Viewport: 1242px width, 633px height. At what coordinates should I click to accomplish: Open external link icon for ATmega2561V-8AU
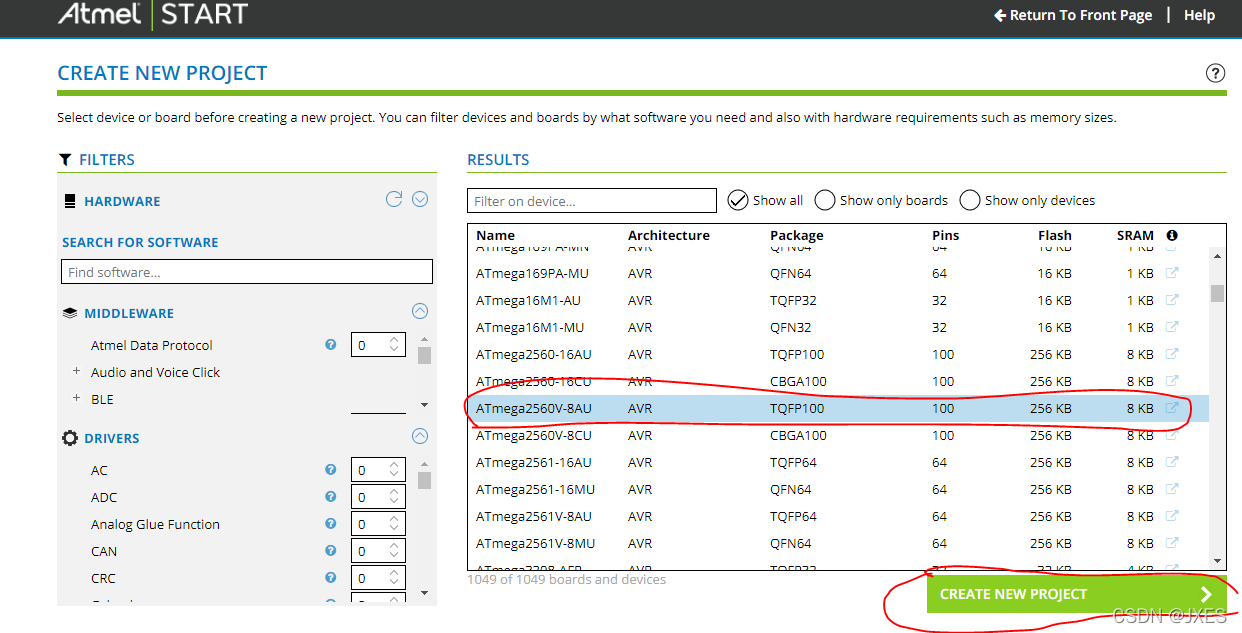[1172, 516]
